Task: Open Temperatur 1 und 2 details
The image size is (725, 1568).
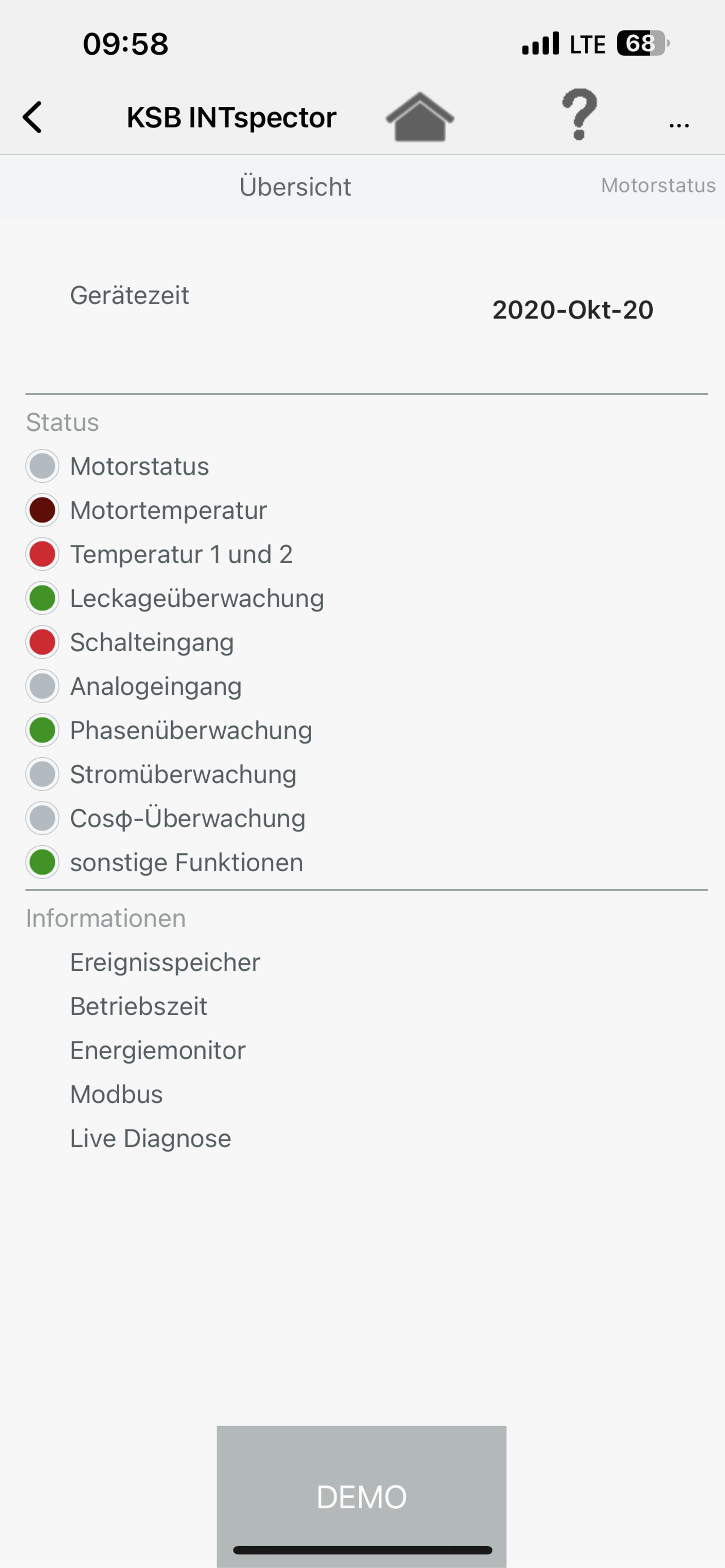Action: pyautogui.click(x=181, y=555)
